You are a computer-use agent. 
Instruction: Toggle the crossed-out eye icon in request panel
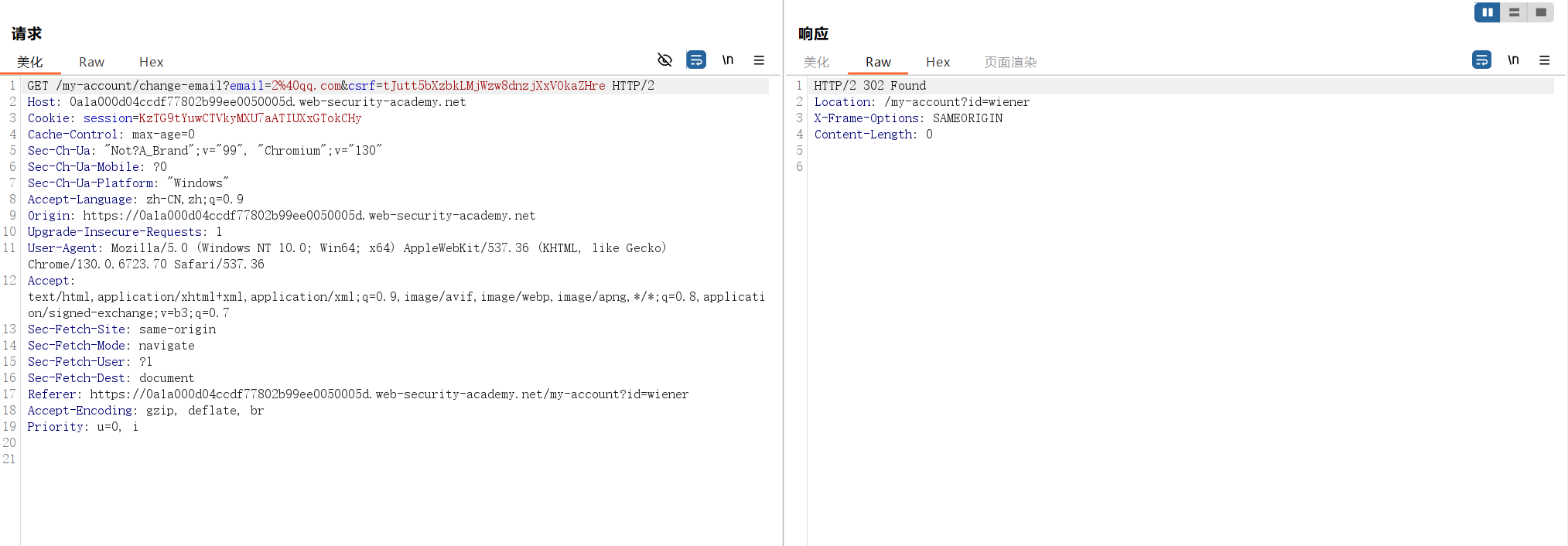pyautogui.click(x=664, y=60)
